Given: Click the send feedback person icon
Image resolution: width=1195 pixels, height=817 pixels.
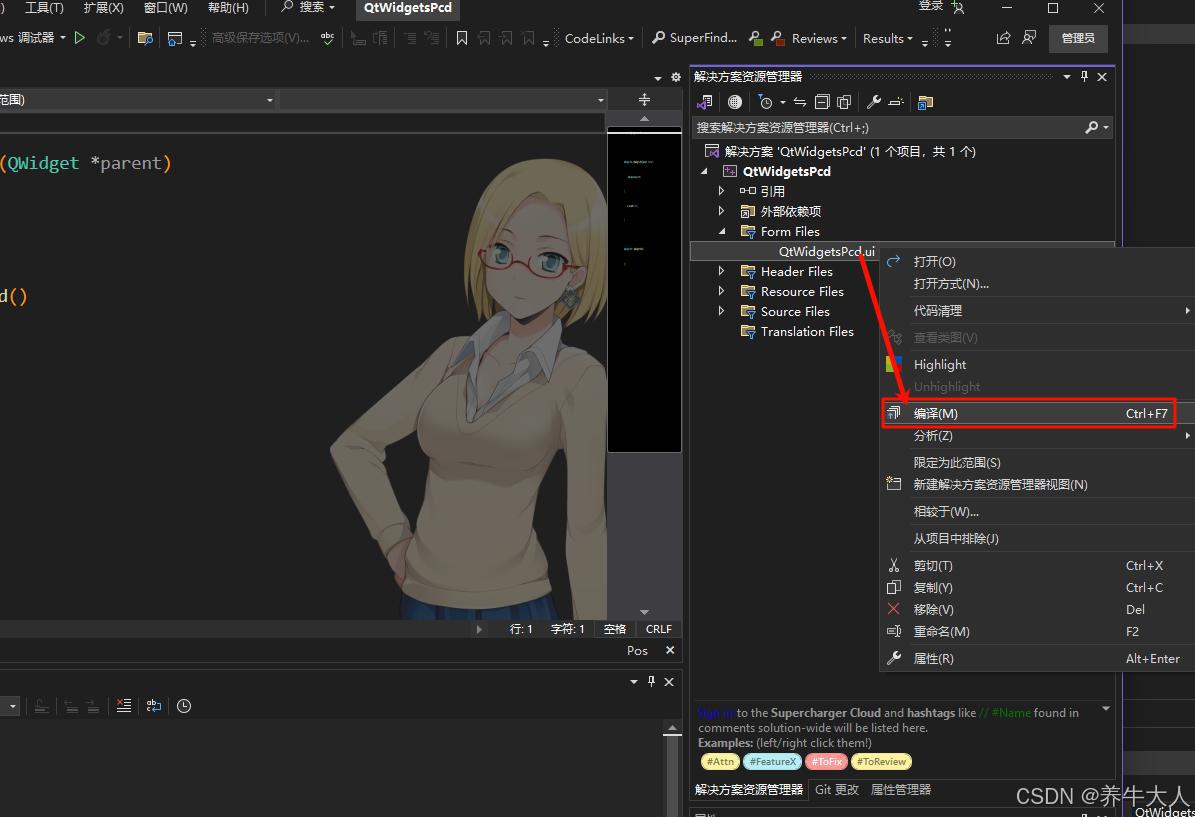Looking at the screenshot, I should point(1029,37).
